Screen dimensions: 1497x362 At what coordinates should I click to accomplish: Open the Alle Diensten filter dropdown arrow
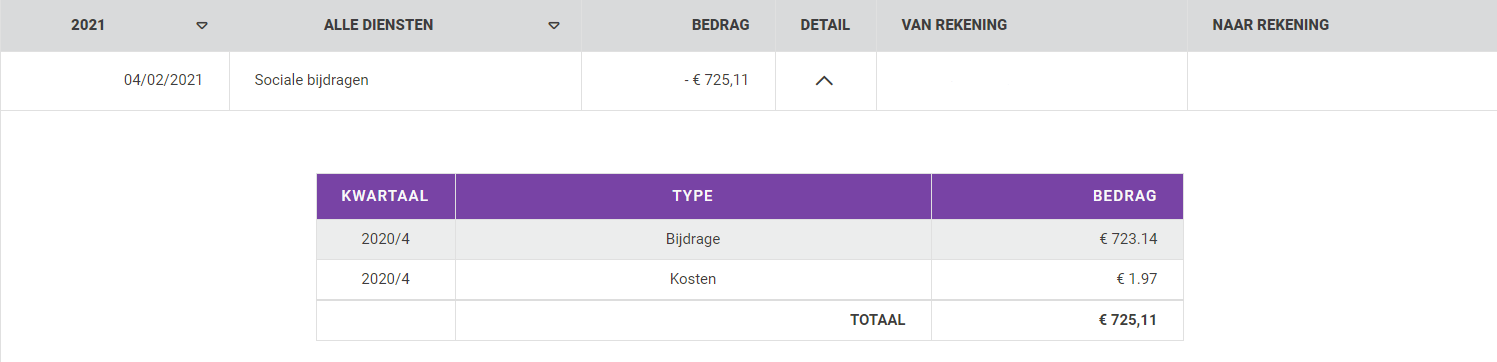pyautogui.click(x=554, y=25)
